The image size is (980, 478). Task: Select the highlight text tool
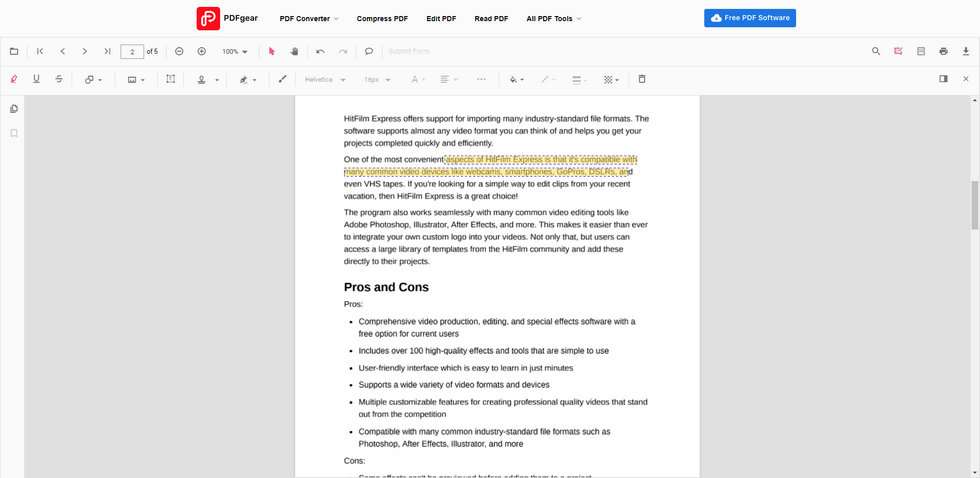point(14,79)
